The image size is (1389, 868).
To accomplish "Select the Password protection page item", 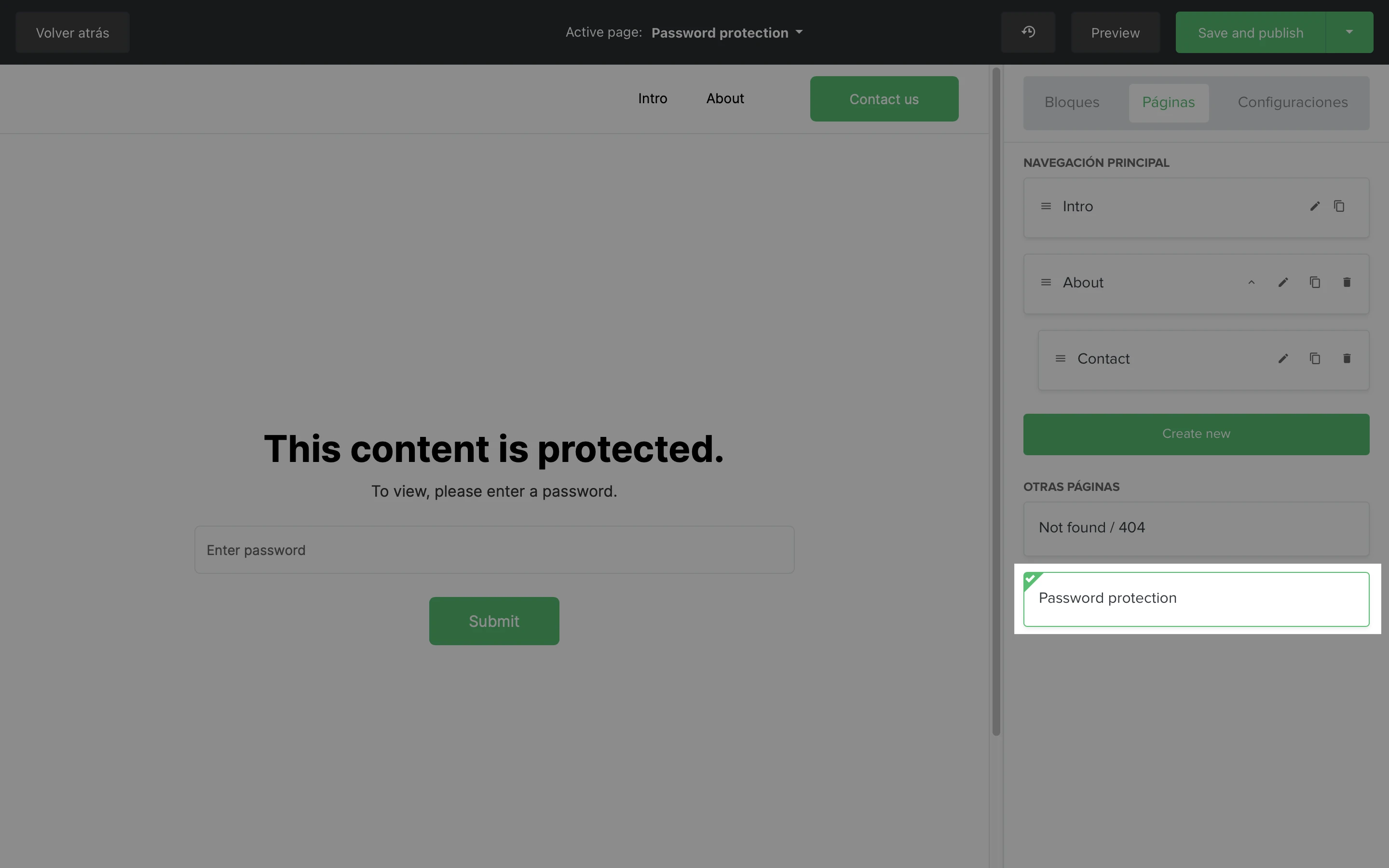I will [1196, 599].
